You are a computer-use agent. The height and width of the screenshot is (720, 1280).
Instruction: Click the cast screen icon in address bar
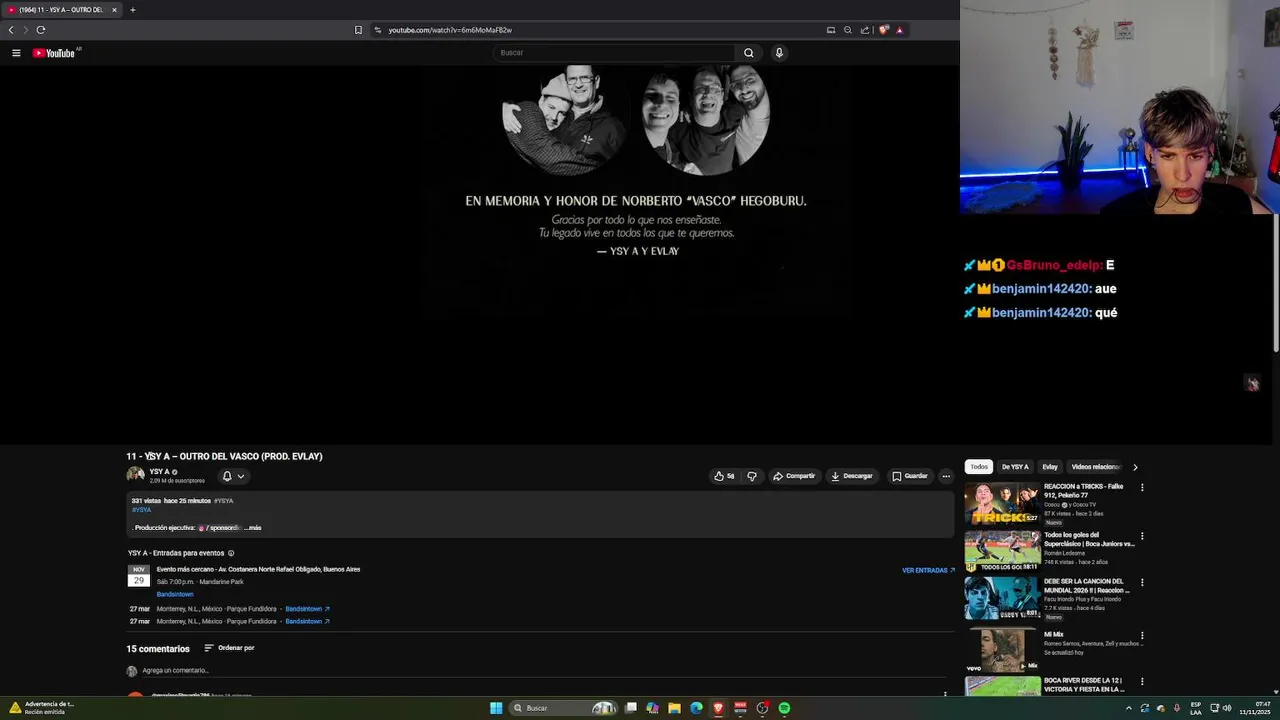(x=830, y=30)
